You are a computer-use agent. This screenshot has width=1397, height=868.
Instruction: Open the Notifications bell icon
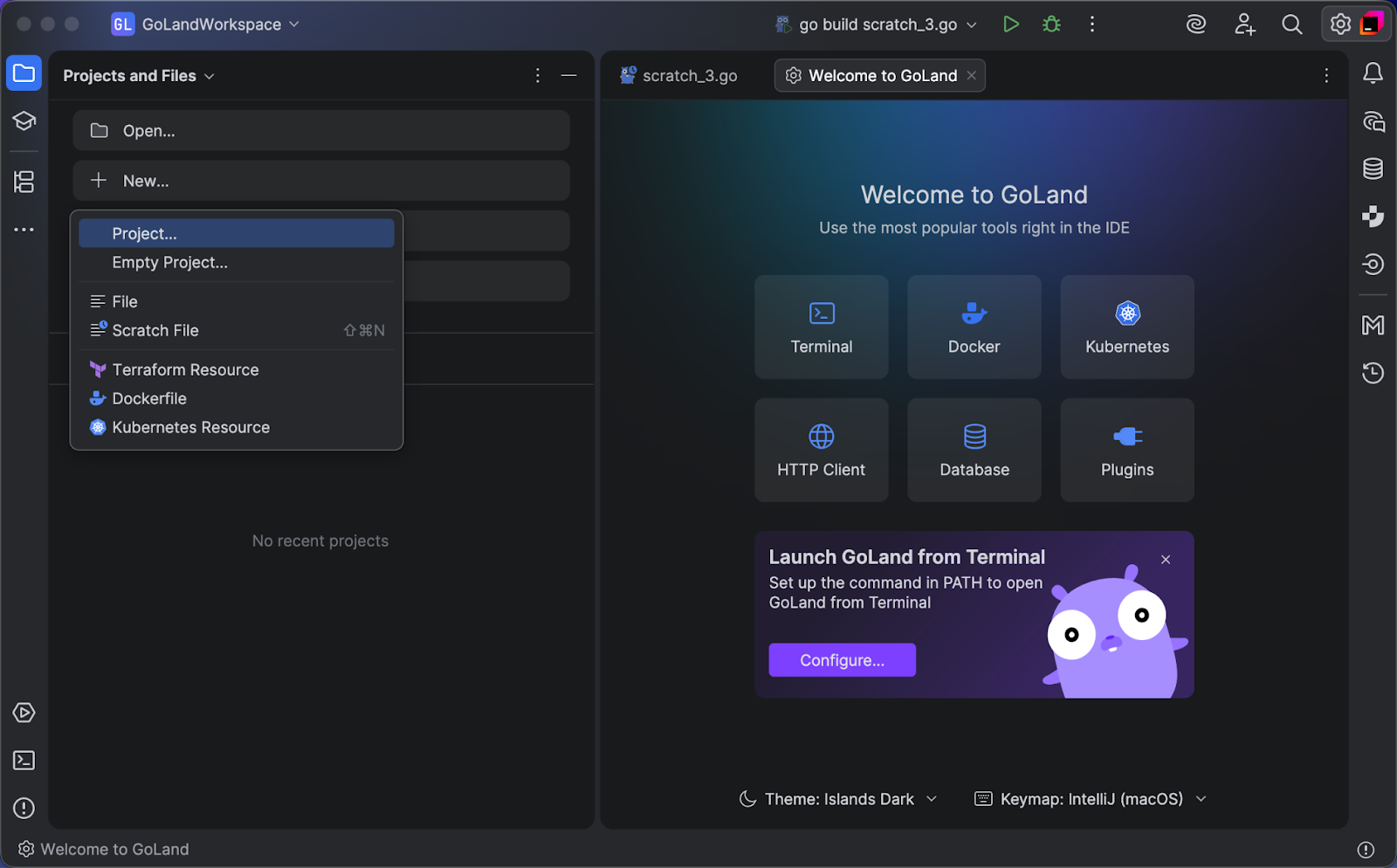pos(1373,73)
